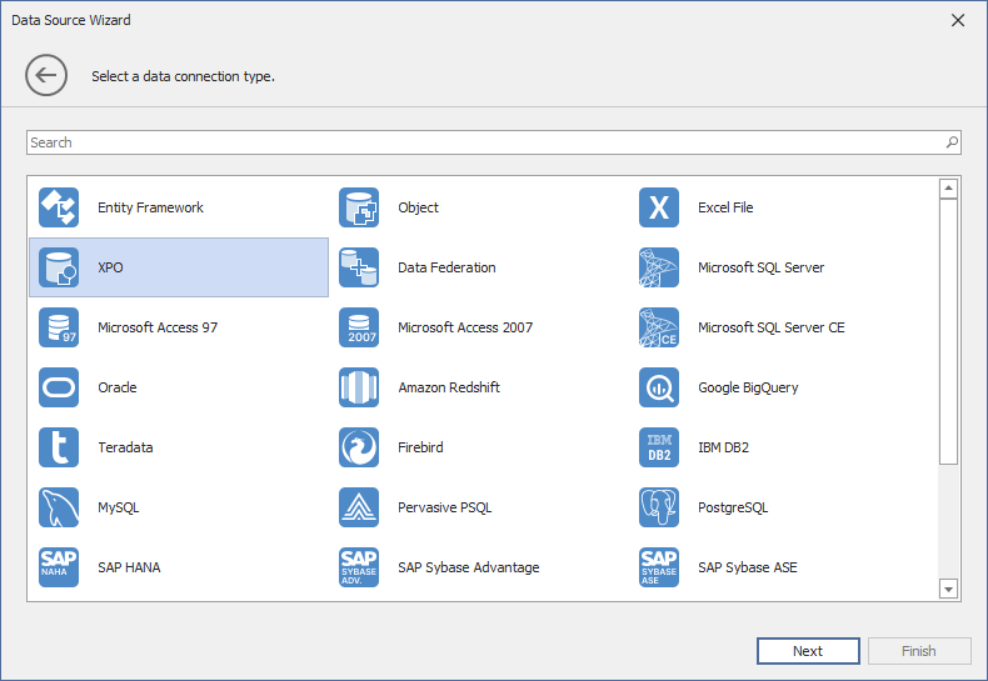
Task: Pick the MySQL dolphin icon
Action: click(x=59, y=508)
